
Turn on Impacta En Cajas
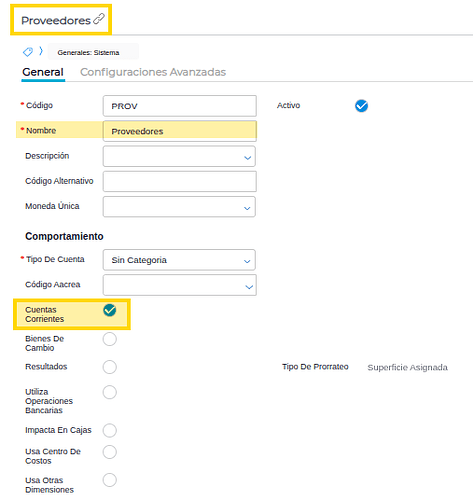110,430
